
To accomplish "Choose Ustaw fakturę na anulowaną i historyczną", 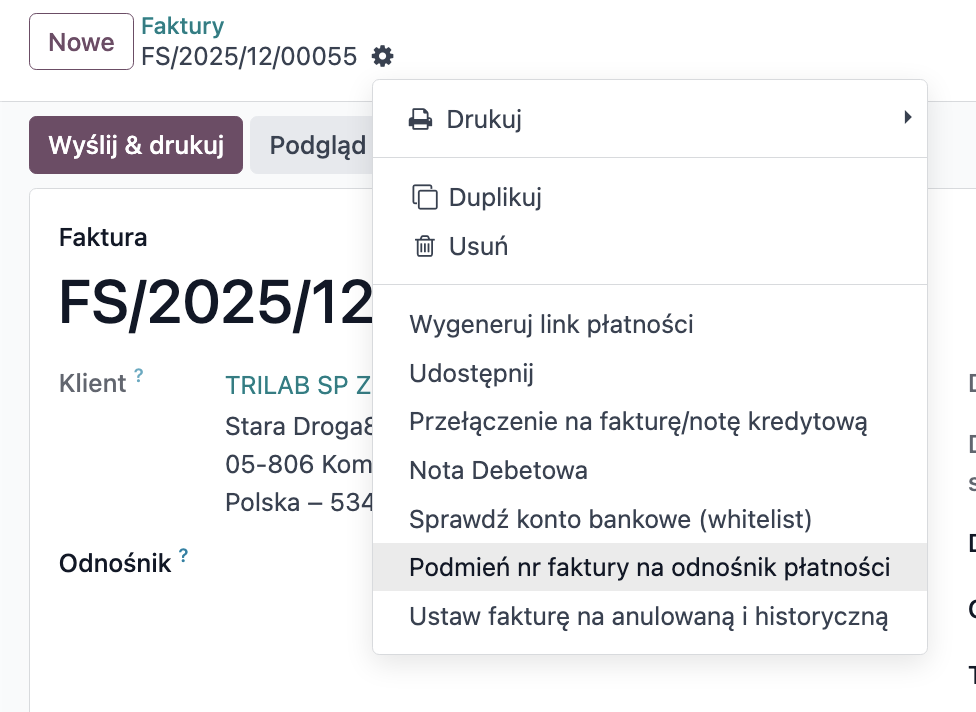I will click(x=648, y=617).
